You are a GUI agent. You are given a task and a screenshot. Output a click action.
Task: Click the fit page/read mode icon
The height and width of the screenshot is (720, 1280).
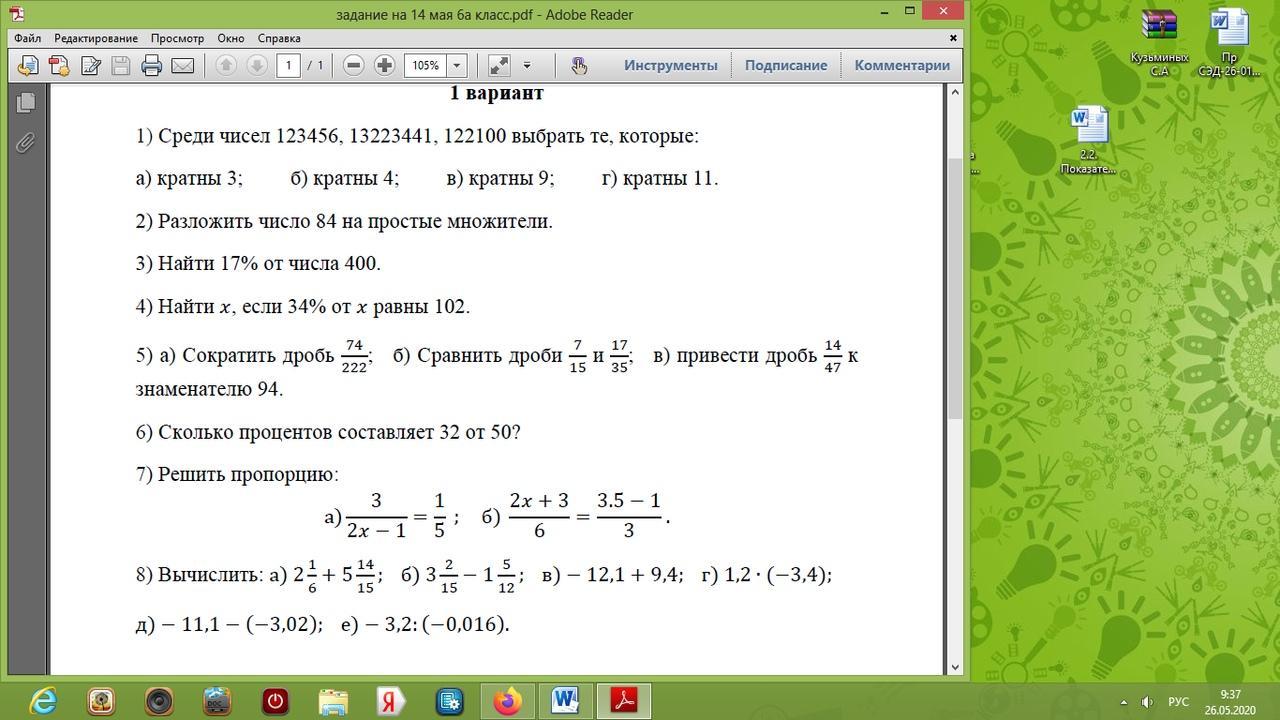pos(499,66)
